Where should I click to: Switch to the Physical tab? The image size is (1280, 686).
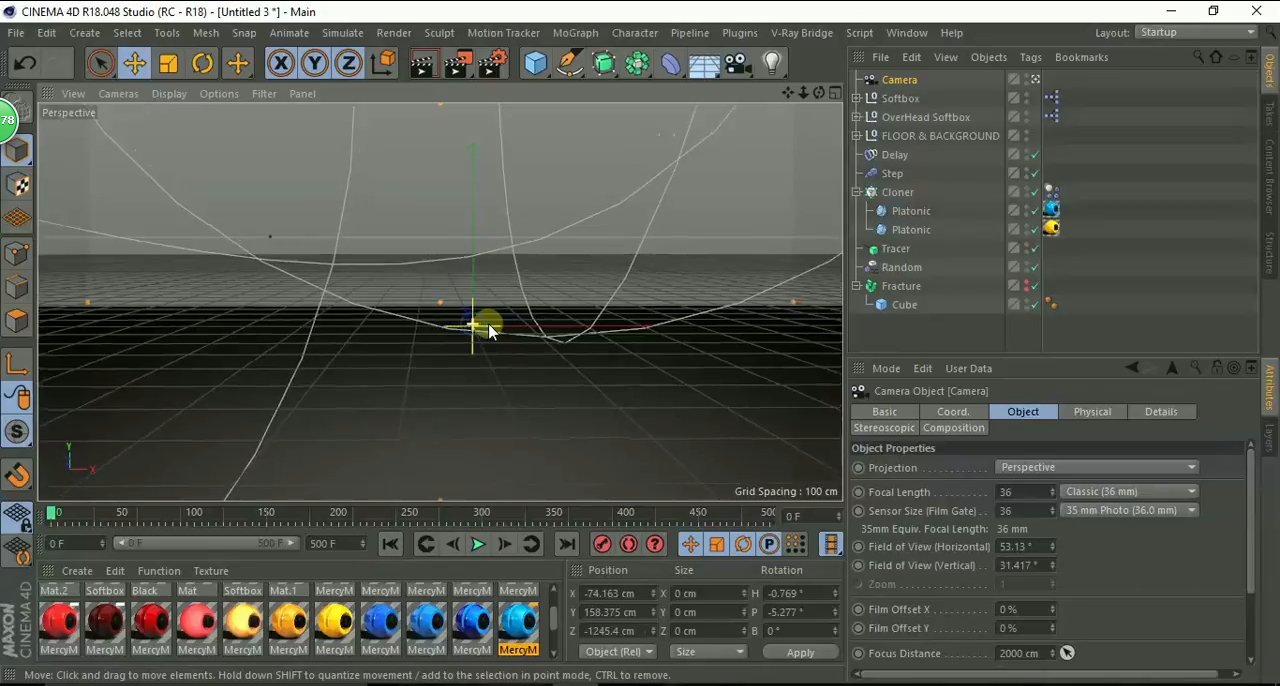[1092, 411]
